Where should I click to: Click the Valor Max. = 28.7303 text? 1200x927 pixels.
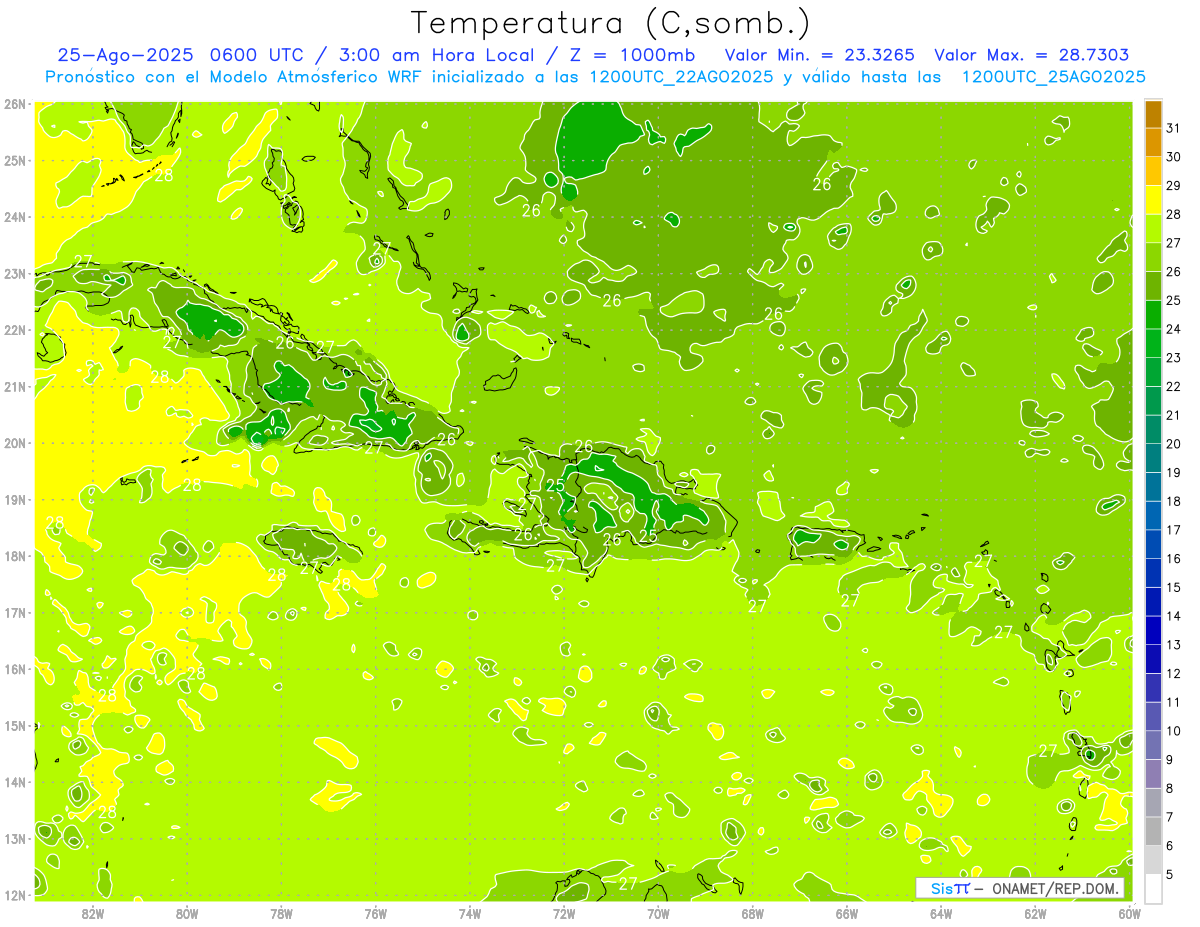(1032, 55)
